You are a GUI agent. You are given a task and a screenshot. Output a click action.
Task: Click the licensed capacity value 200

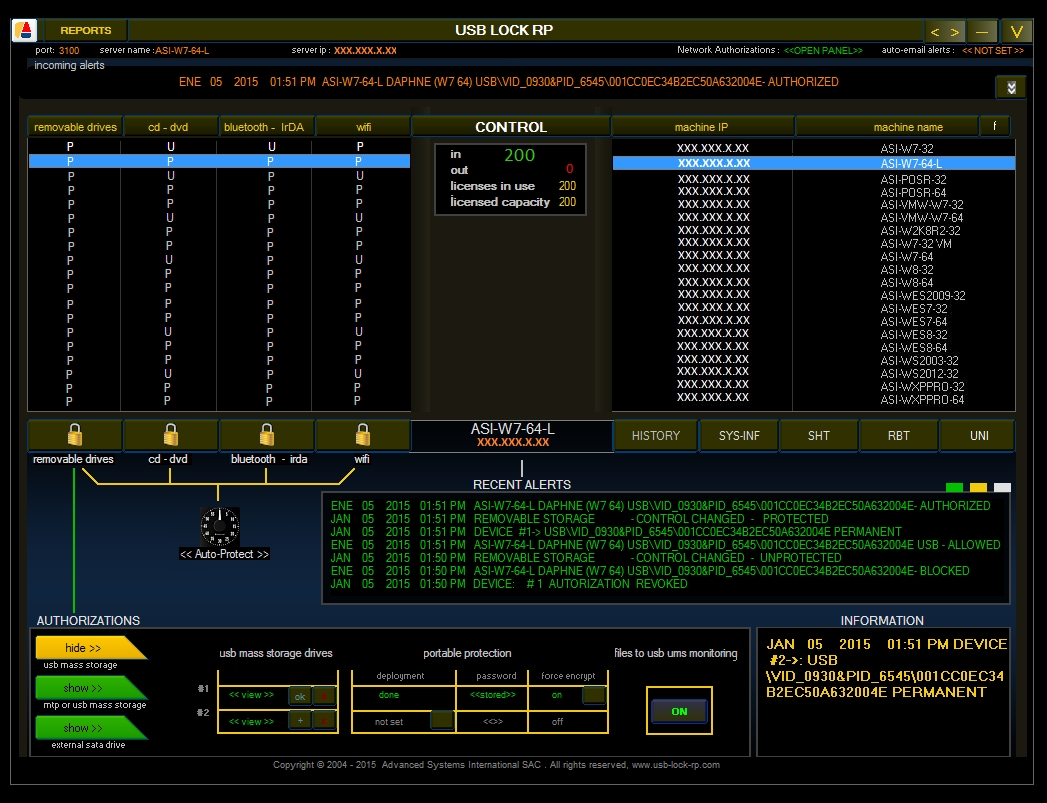(x=567, y=202)
